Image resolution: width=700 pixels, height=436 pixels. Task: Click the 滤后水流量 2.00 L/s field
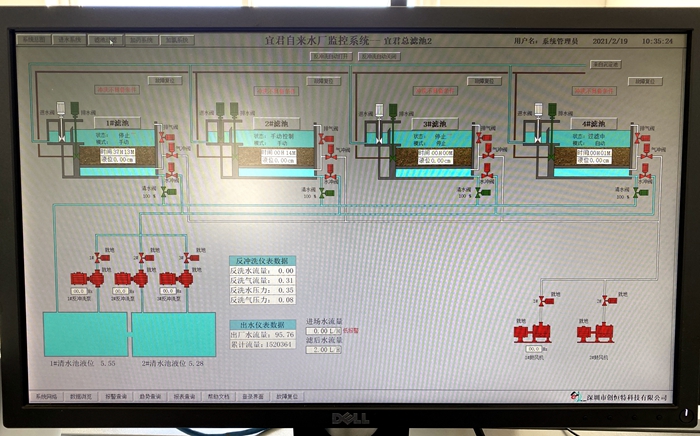[x=323, y=350]
